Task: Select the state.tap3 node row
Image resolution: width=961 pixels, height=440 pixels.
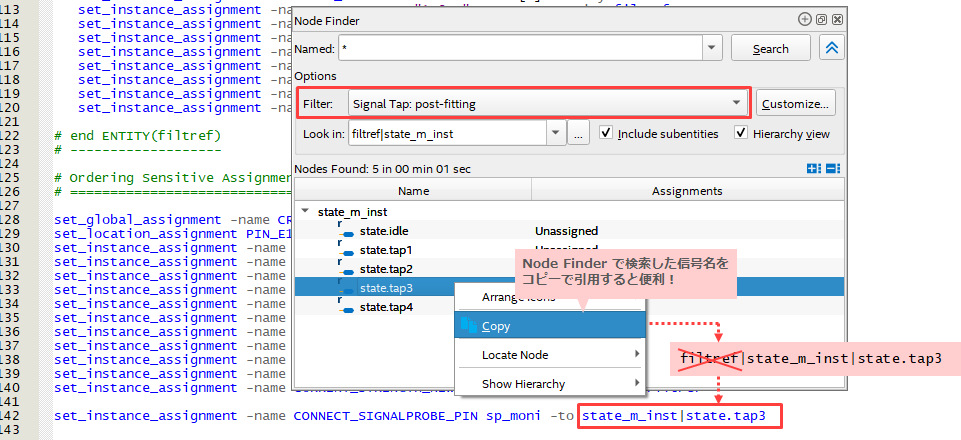Action: click(x=569, y=287)
